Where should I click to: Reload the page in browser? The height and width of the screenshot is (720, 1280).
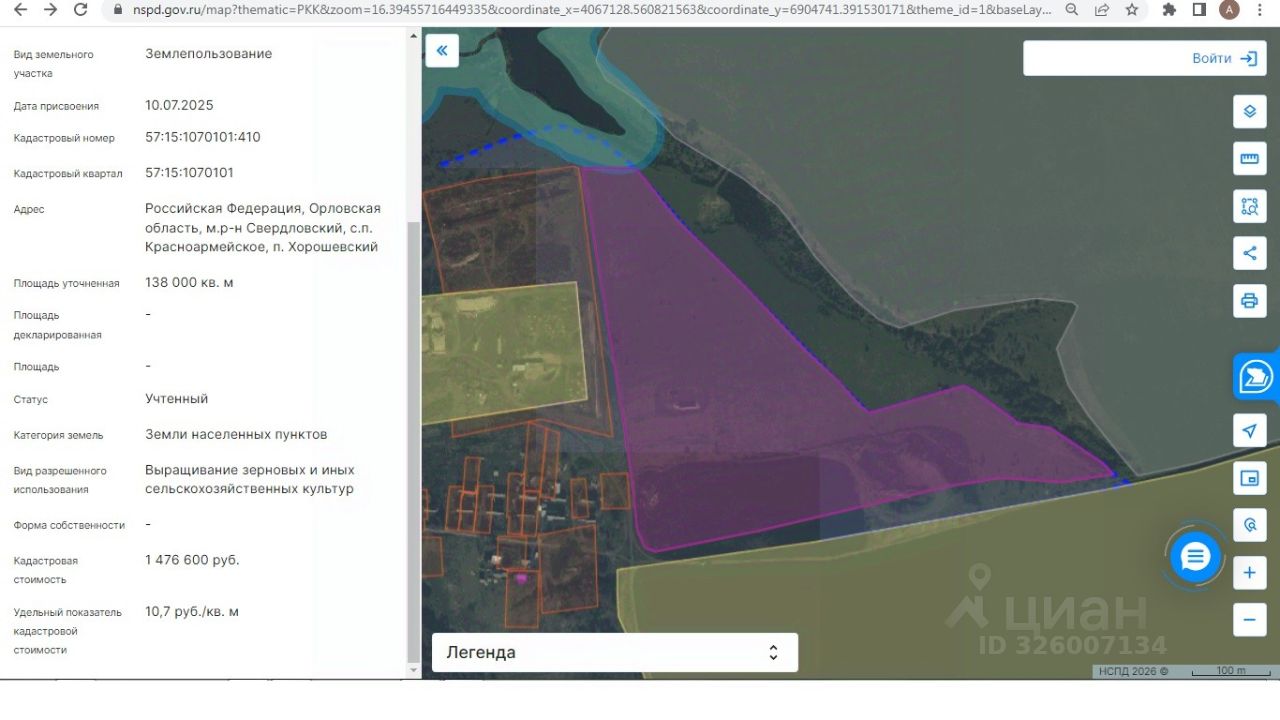[81, 10]
